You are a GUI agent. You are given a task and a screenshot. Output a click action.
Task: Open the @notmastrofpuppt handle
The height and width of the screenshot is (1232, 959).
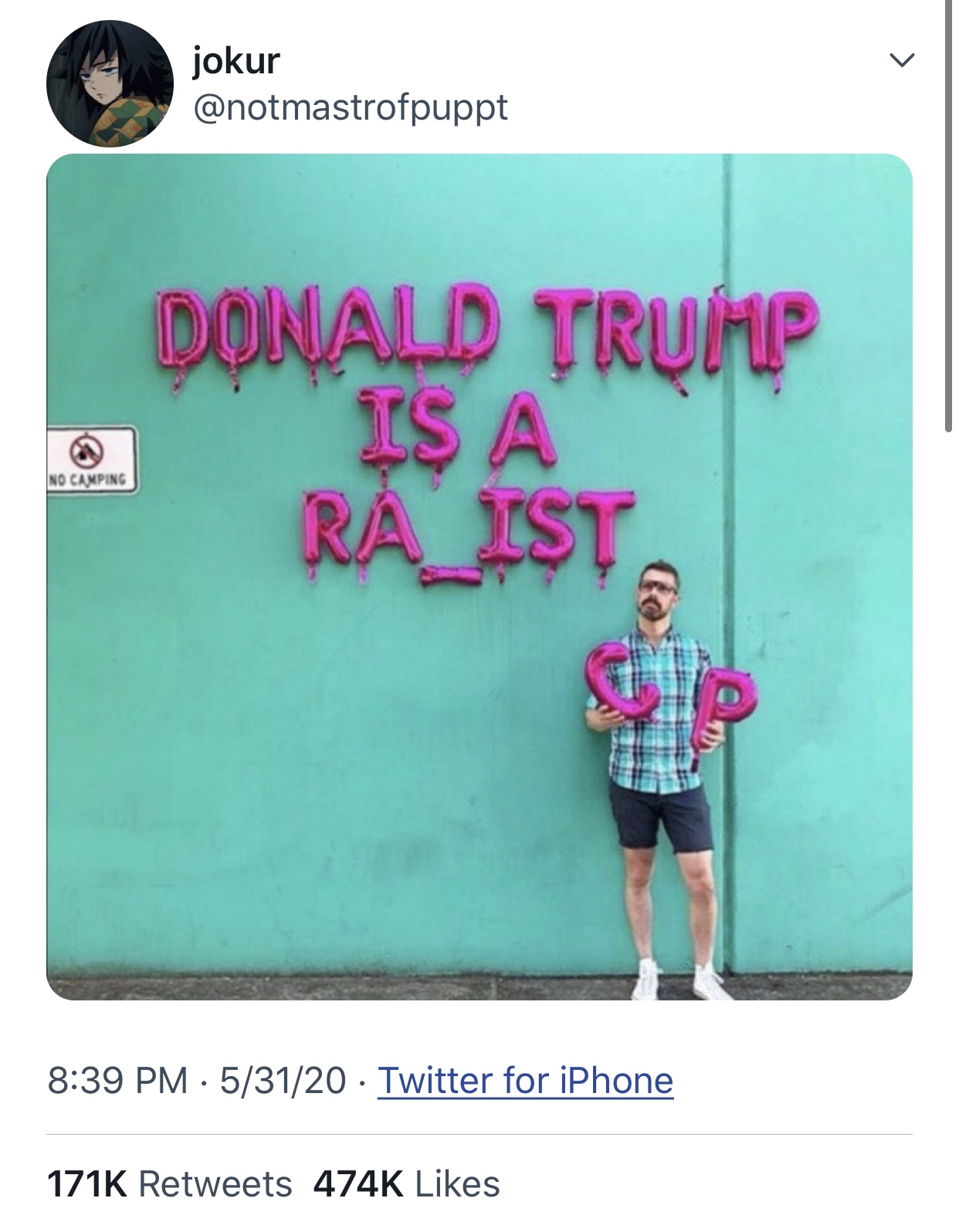tap(351, 107)
